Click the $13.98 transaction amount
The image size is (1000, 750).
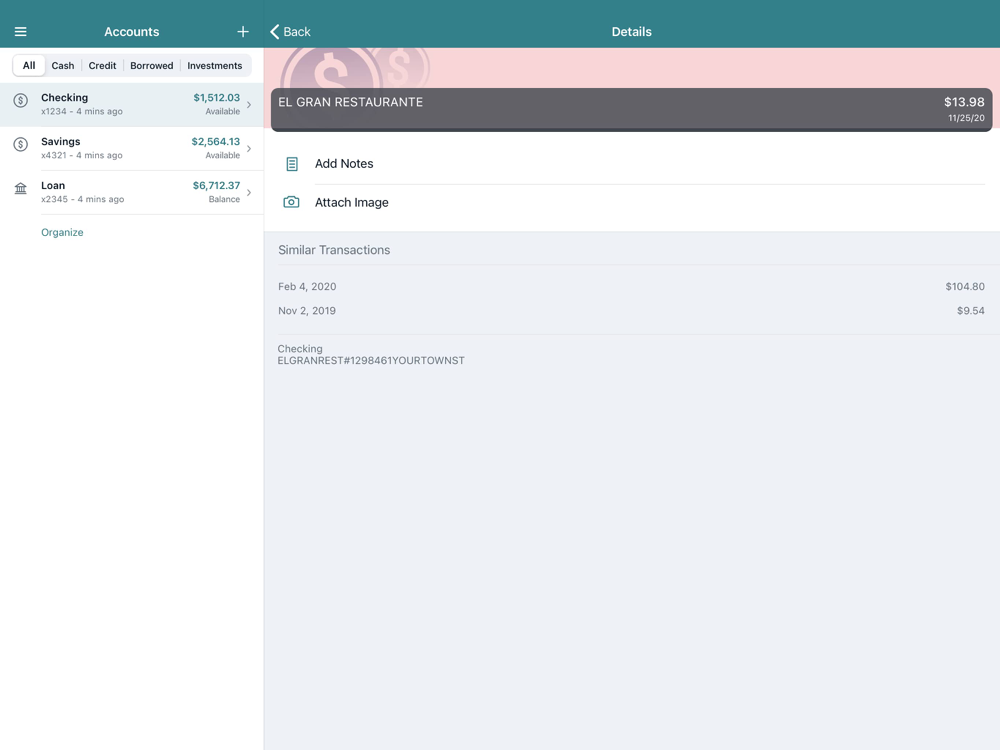tap(964, 102)
